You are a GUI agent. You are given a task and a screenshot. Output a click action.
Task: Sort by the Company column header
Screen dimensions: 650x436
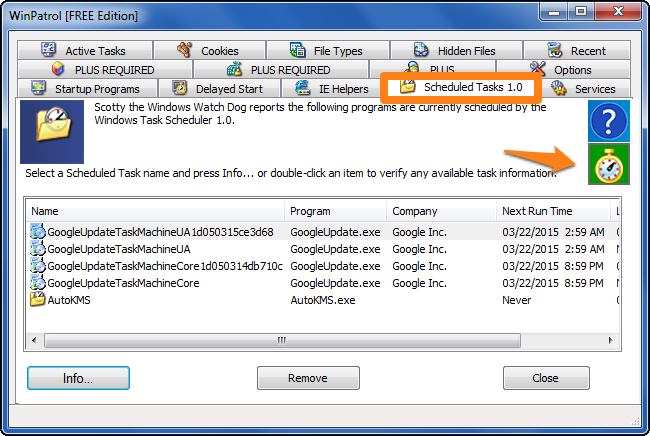pyautogui.click(x=441, y=211)
